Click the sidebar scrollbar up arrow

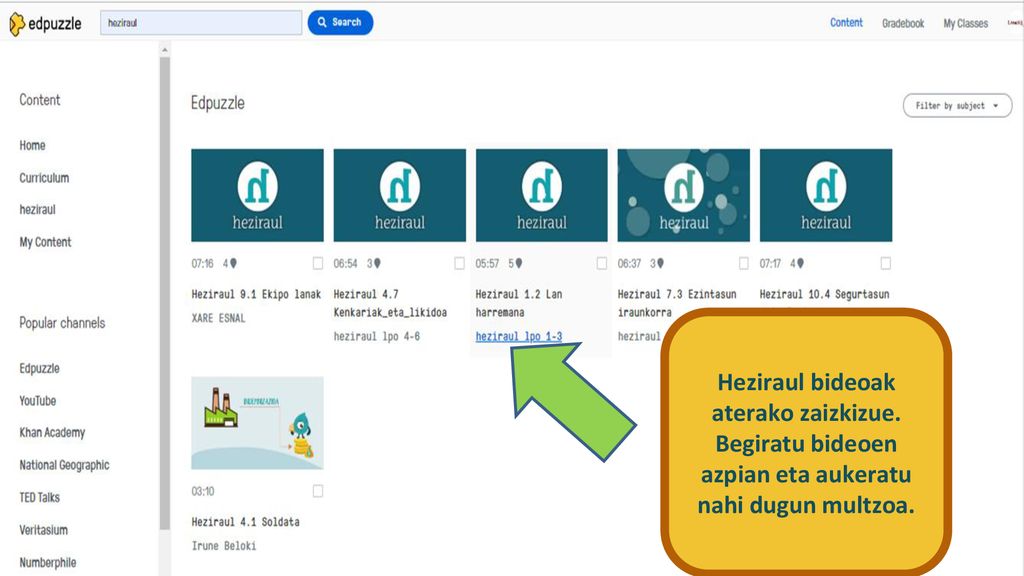(x=165, y=50)
